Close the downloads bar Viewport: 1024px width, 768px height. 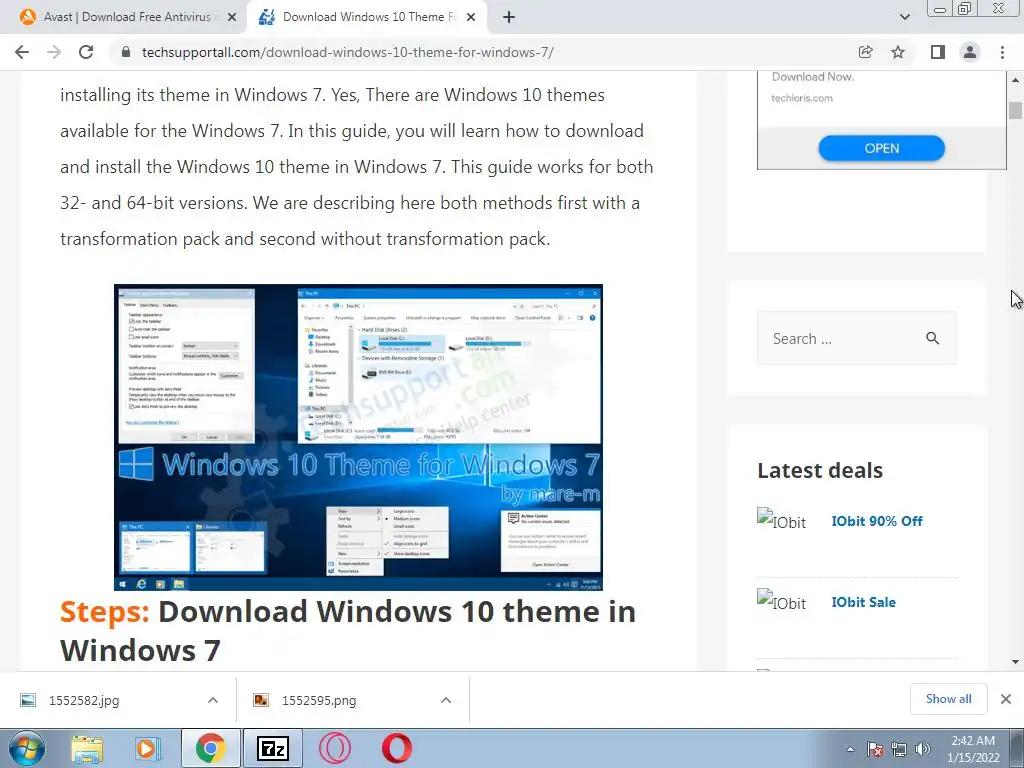(x=1006, y=699)
